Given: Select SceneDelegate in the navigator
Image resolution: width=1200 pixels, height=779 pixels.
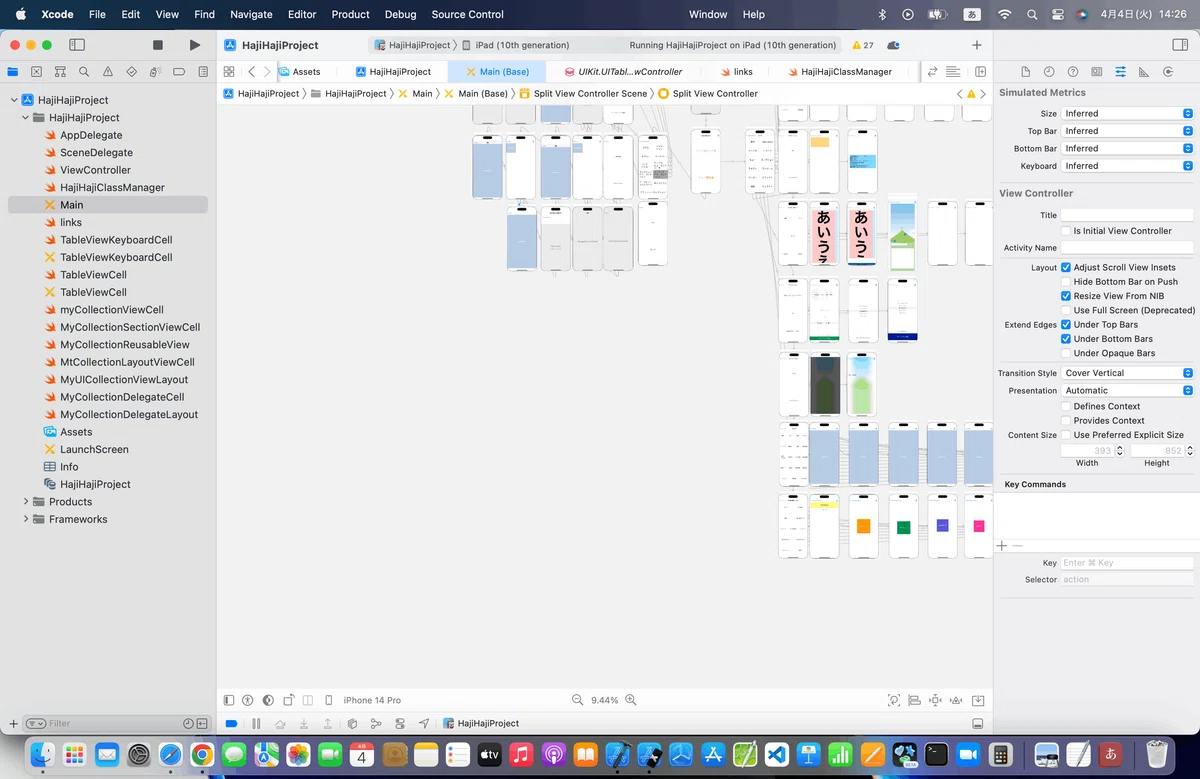Looking at the screenshot, I should click(x=96, y=153).
